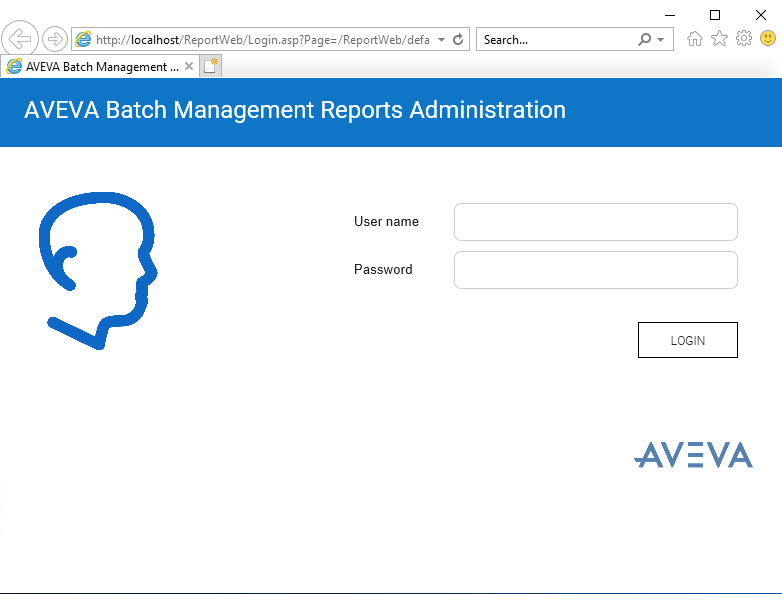Click the Internet Explorer page icon in address bar
Screen dimensions: 782x594
click(83, 39)
